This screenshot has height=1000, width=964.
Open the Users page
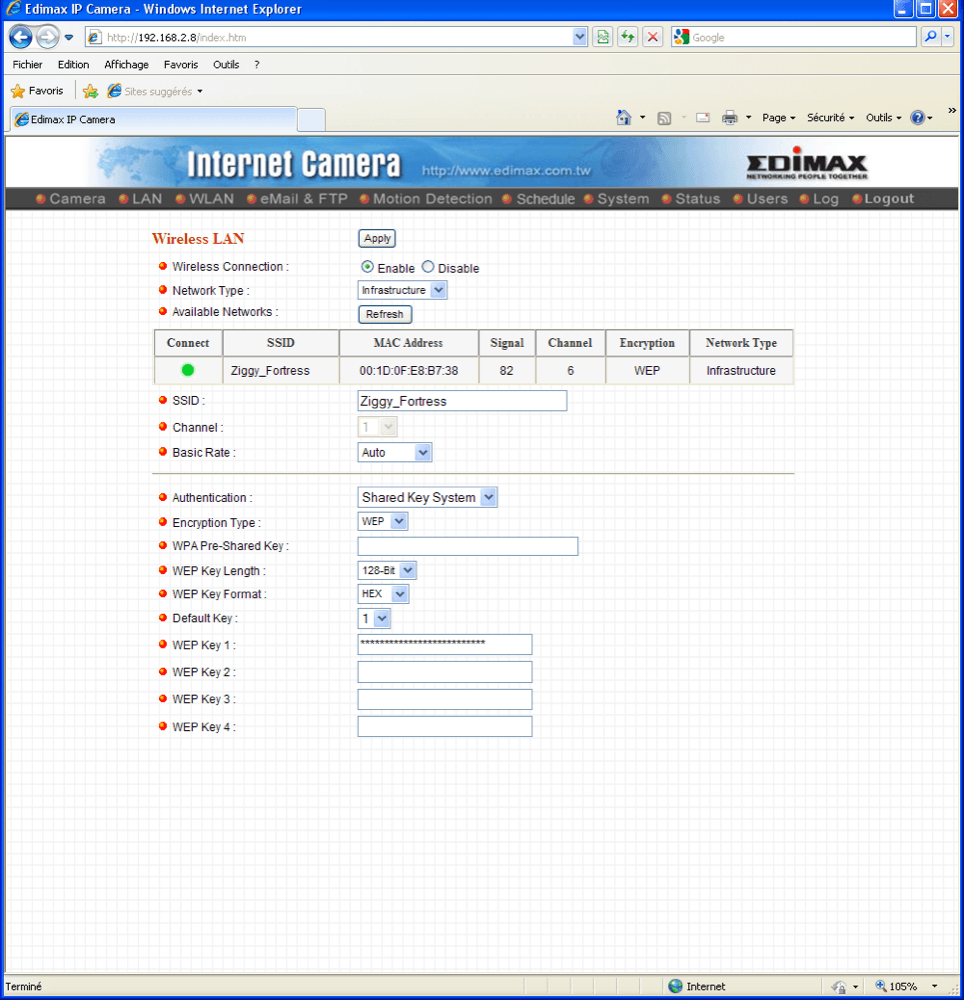761,199
